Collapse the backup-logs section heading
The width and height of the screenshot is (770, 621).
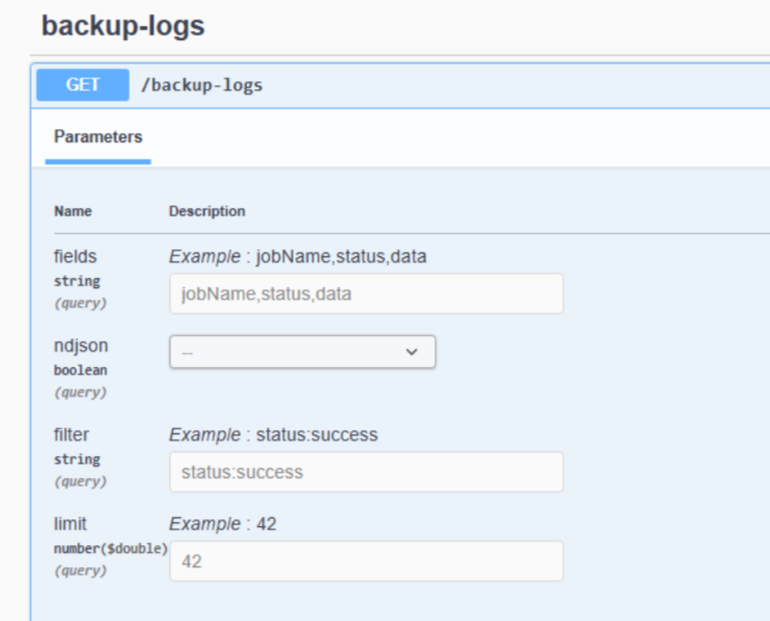(123, 26)
